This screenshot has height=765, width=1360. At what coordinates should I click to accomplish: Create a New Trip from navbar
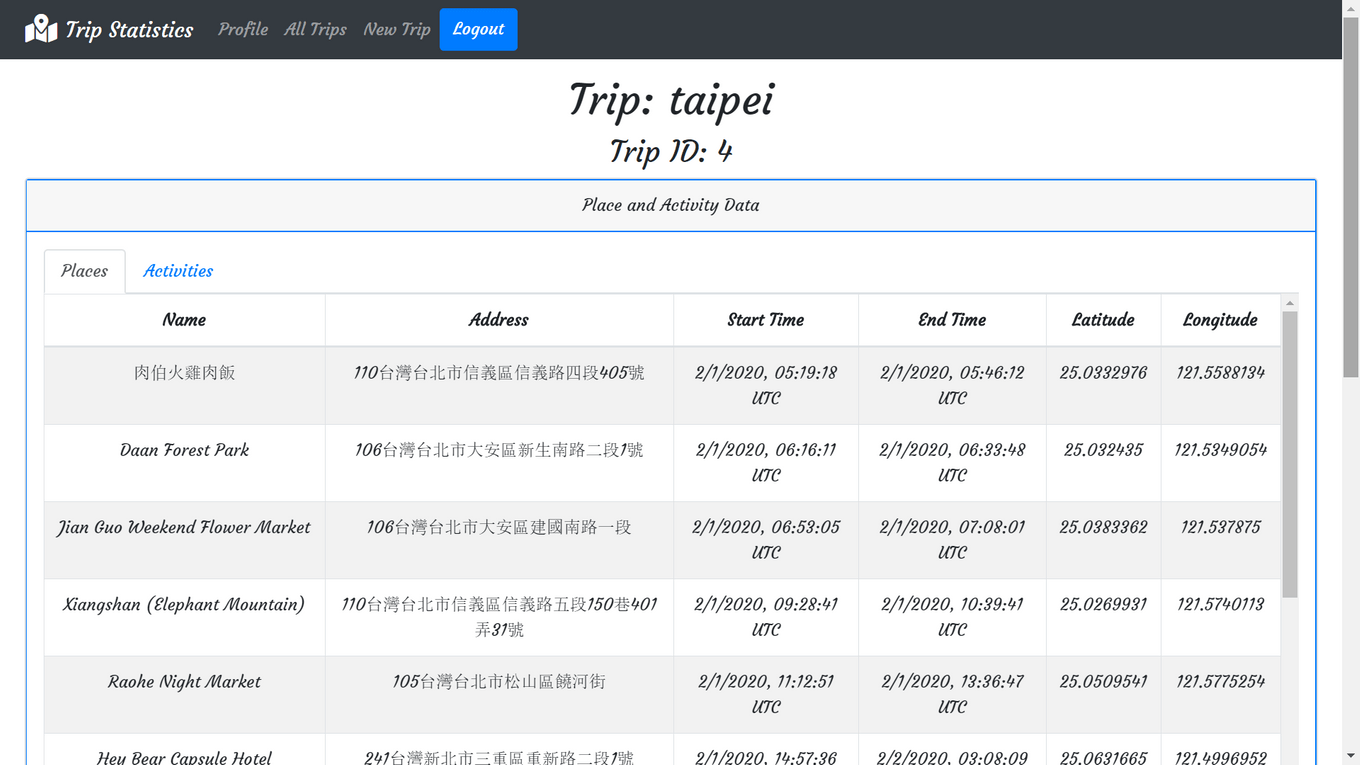[397, 29]
